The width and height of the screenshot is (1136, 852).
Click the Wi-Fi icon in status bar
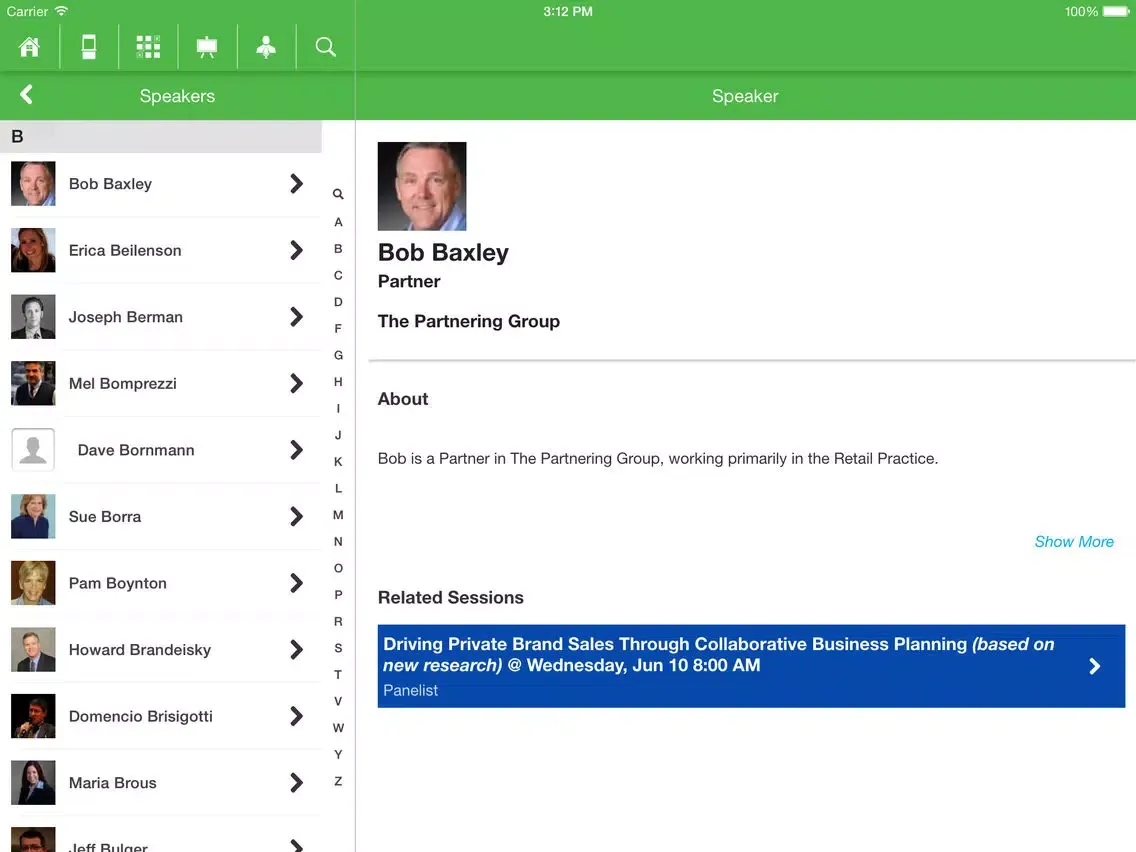point(62,11)
